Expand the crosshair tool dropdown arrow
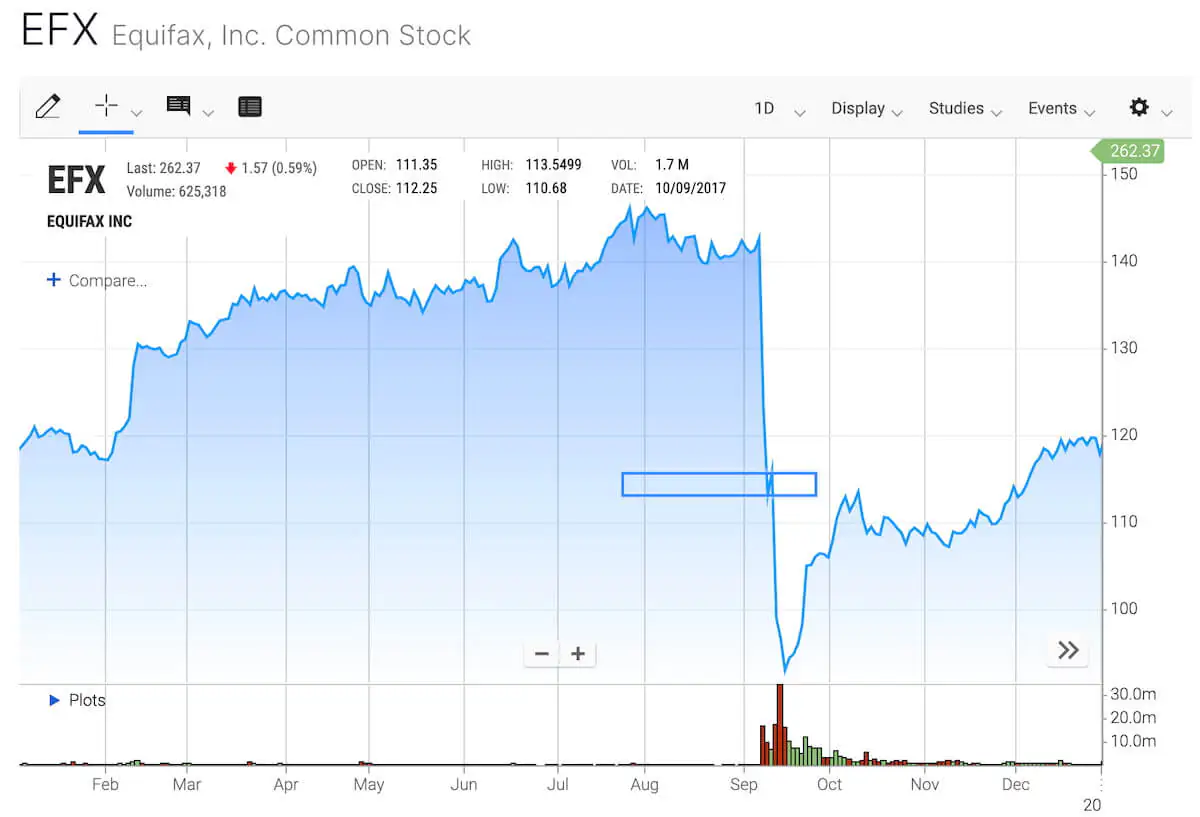The image size is (1200, 817). (137, 113)
